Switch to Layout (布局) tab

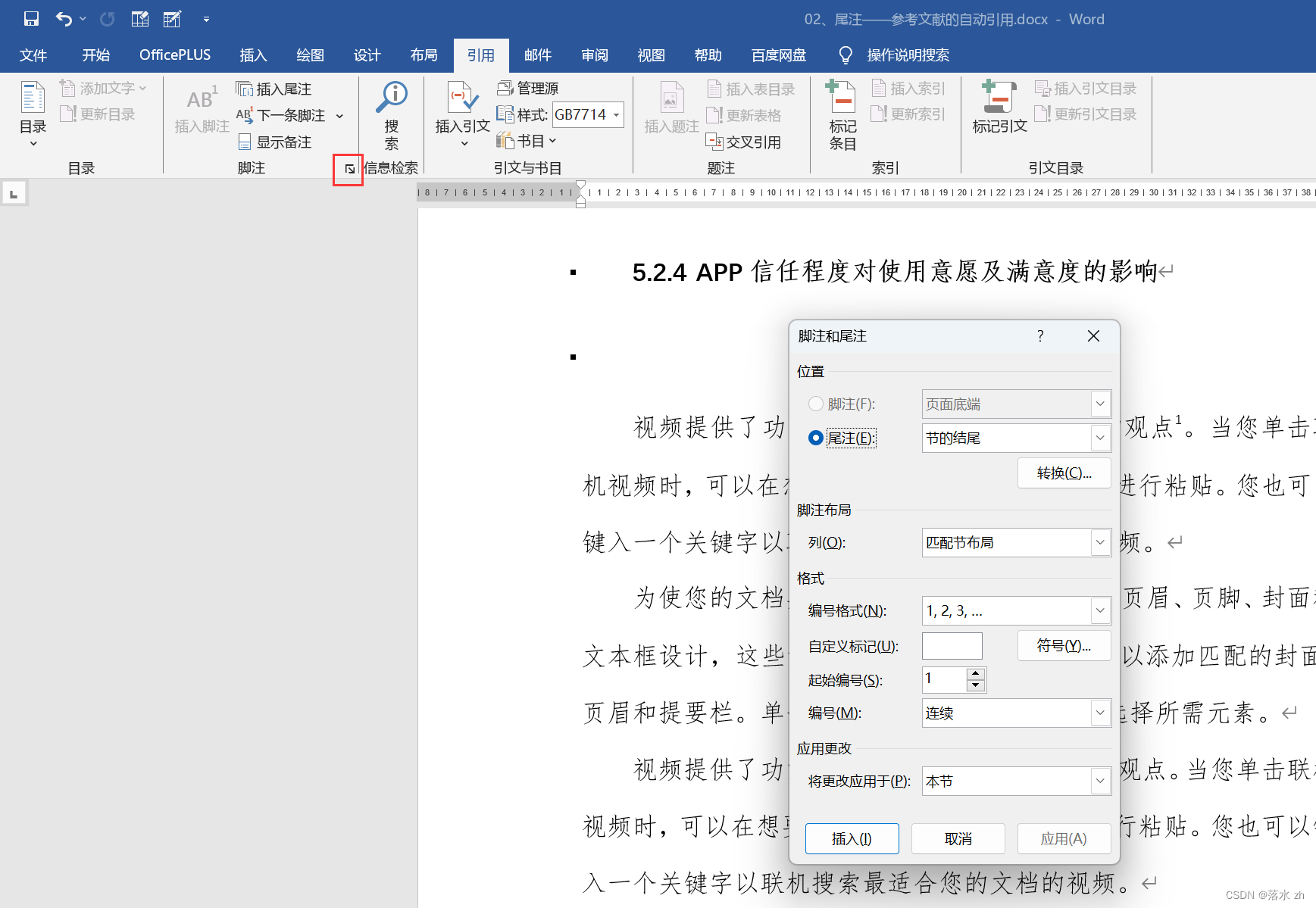pyautogui.click(x=424, y=55)
